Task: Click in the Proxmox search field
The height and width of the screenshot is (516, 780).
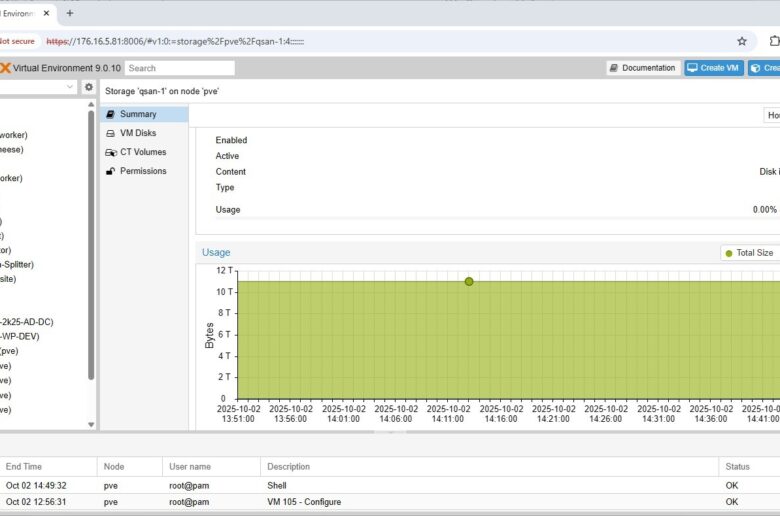Action: [180, 68]
